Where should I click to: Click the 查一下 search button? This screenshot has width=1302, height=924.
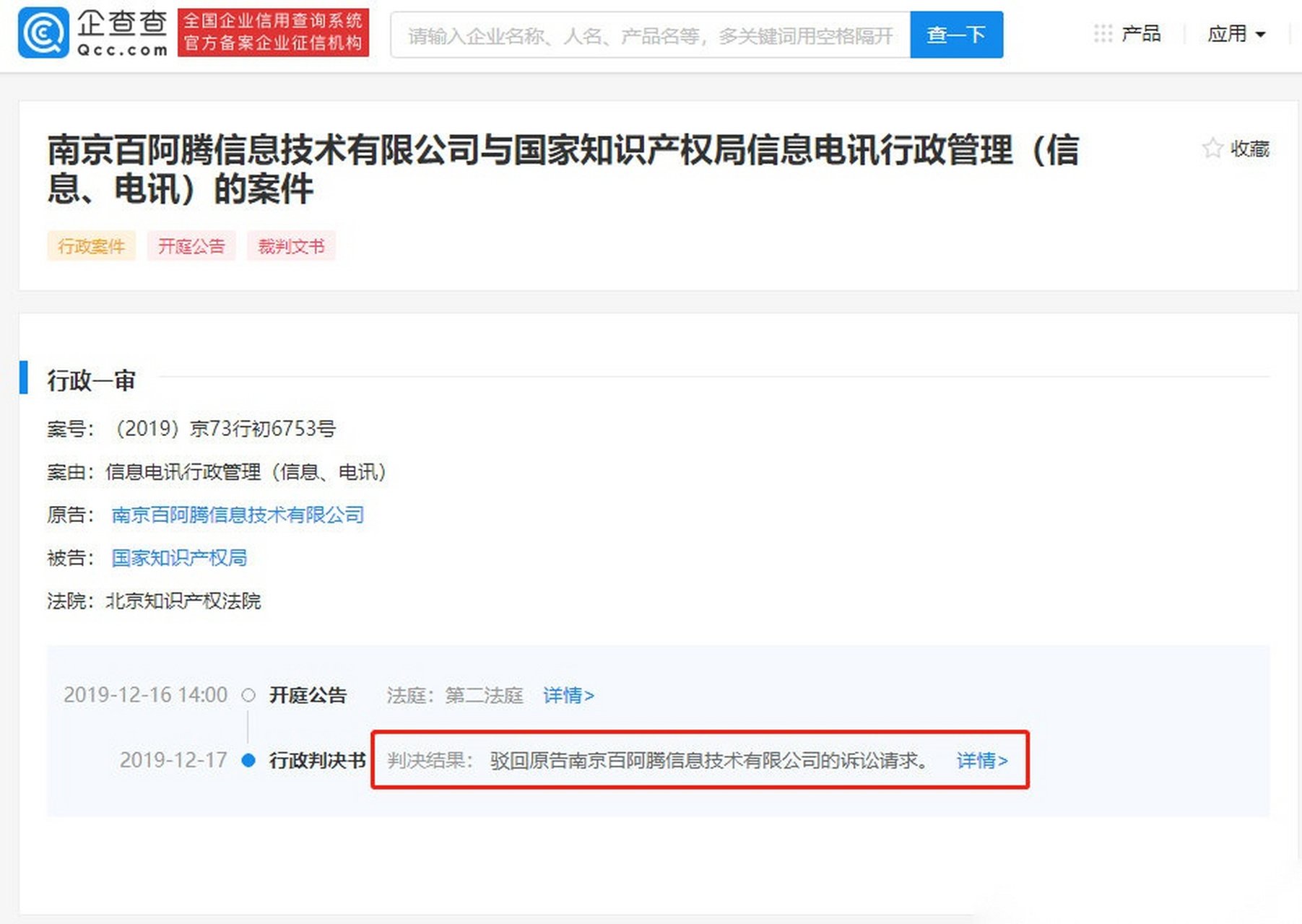click(x=956, y=35)
